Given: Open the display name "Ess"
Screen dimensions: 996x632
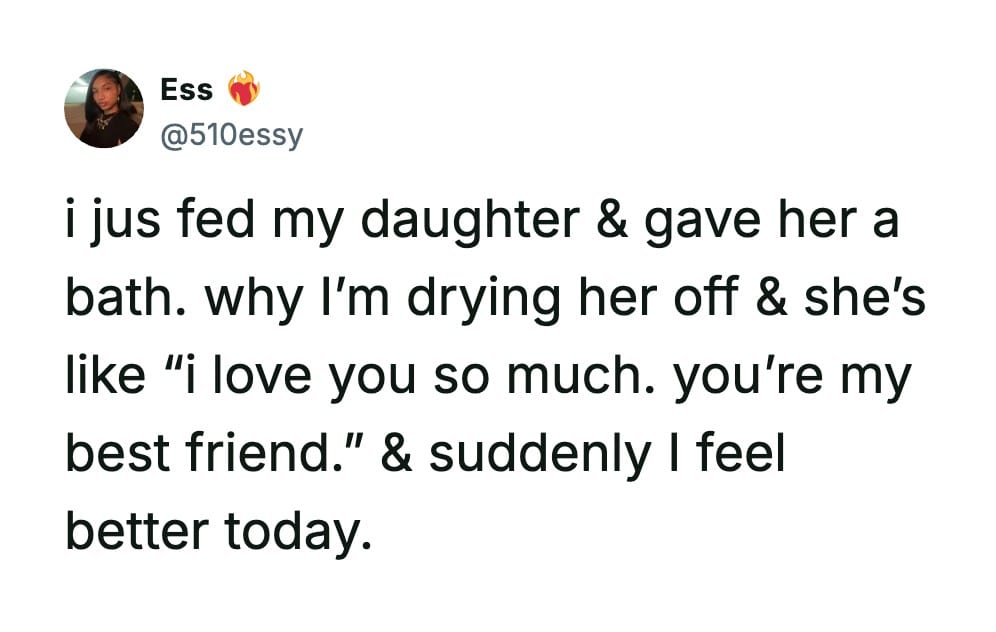Looking at the screenshot, I should tap(186, 90).
